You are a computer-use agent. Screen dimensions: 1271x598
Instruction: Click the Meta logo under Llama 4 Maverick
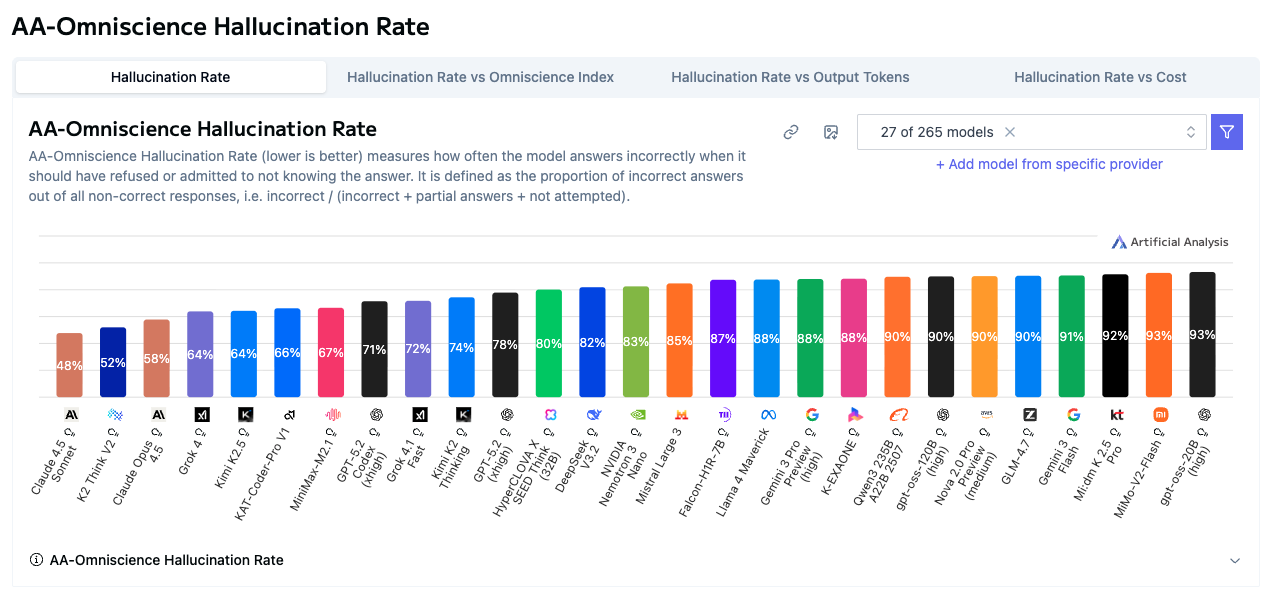pyautogui.click(x=768, y=414)
